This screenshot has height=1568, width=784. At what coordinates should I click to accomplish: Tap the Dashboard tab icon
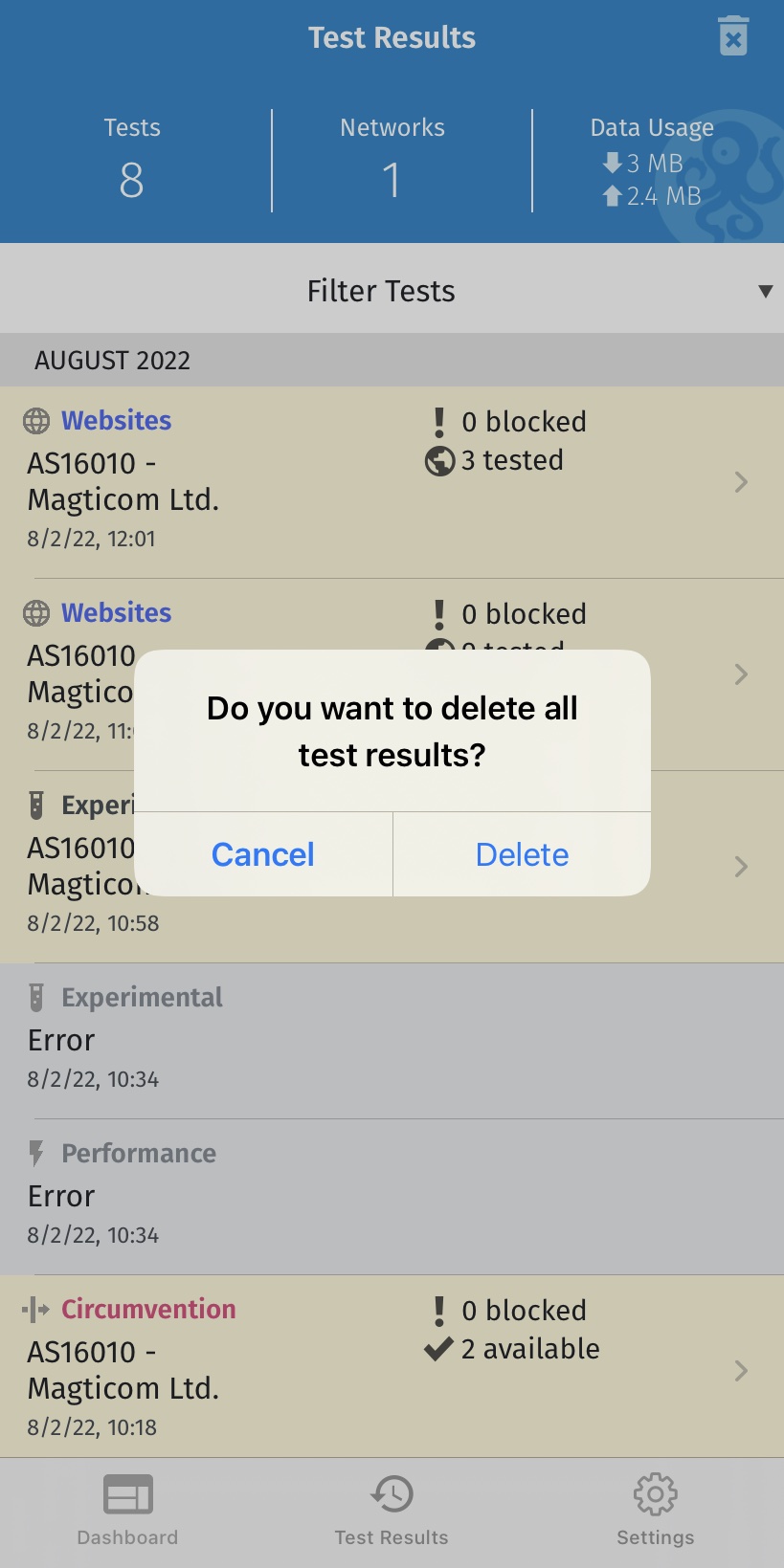(127, 1494)
